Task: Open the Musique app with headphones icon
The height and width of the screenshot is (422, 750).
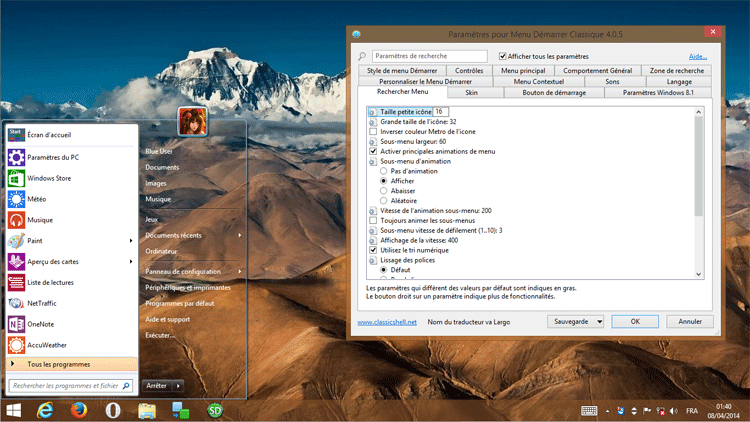Action: point(40,220)
